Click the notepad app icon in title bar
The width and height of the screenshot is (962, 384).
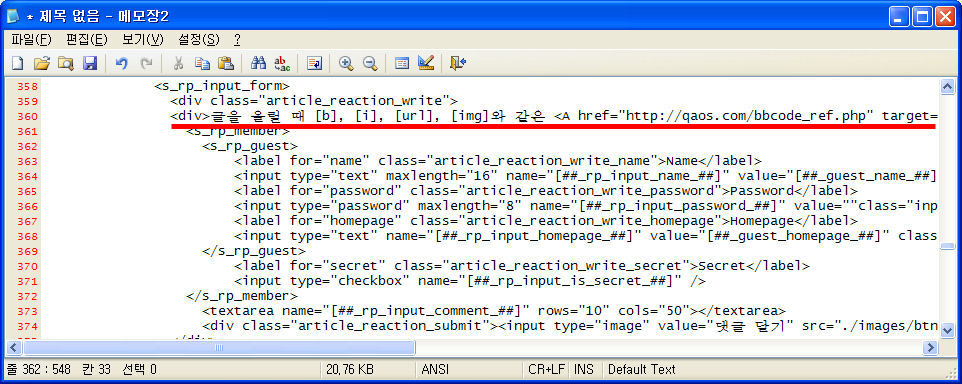13,17
